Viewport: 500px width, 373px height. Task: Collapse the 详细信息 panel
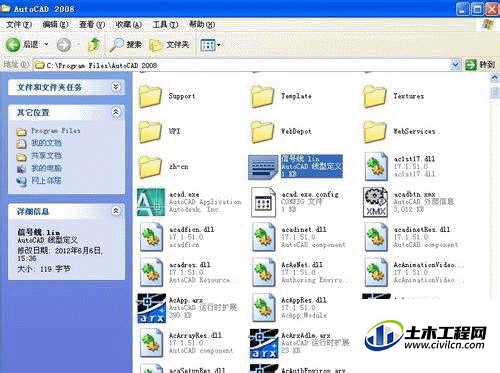[x=115, y=211]
